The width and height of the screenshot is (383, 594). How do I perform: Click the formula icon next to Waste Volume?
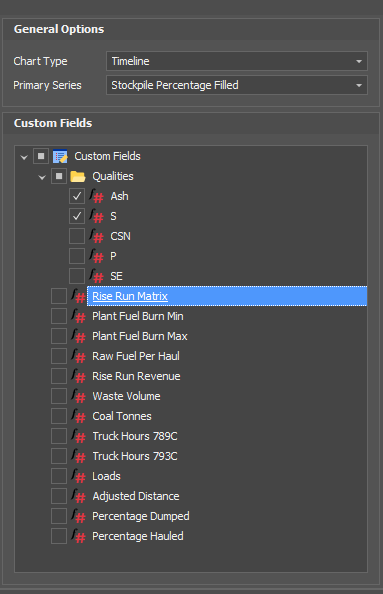click(78, 396)
